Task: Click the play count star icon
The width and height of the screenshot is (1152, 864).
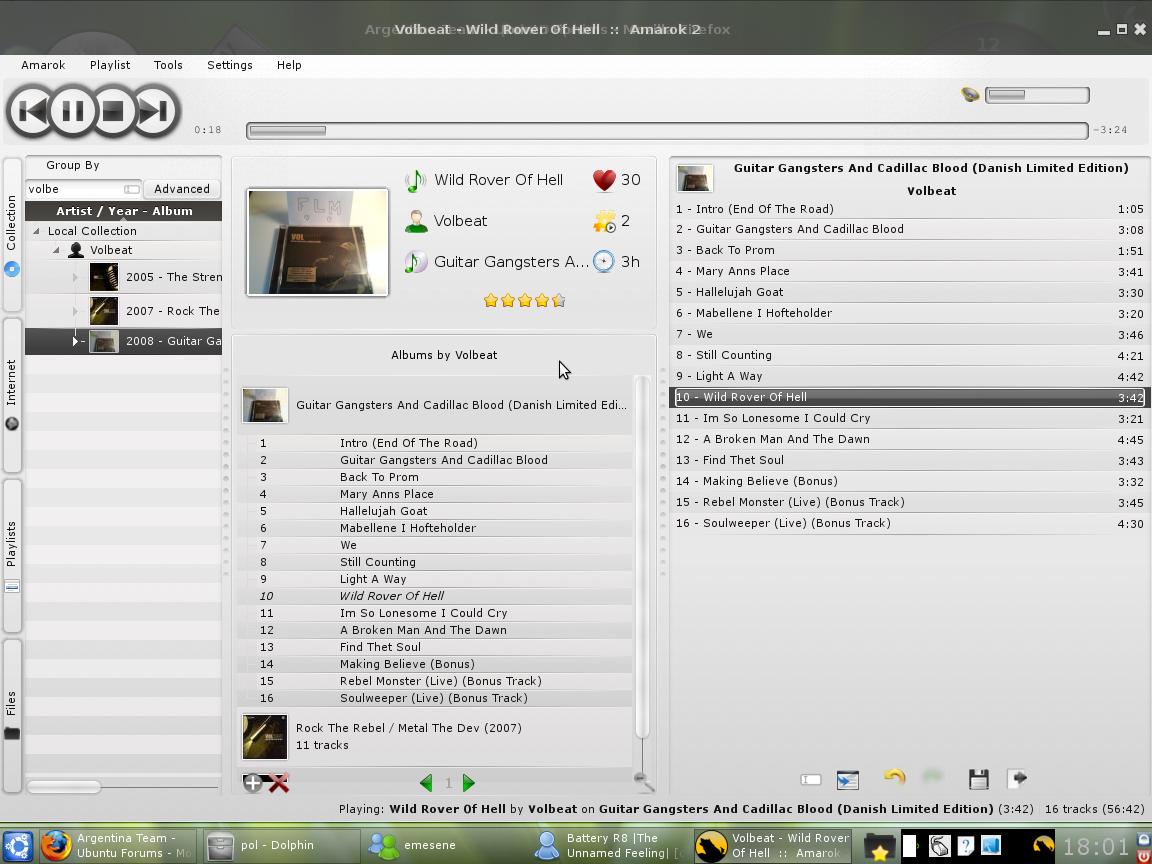Action: [604, 220]
